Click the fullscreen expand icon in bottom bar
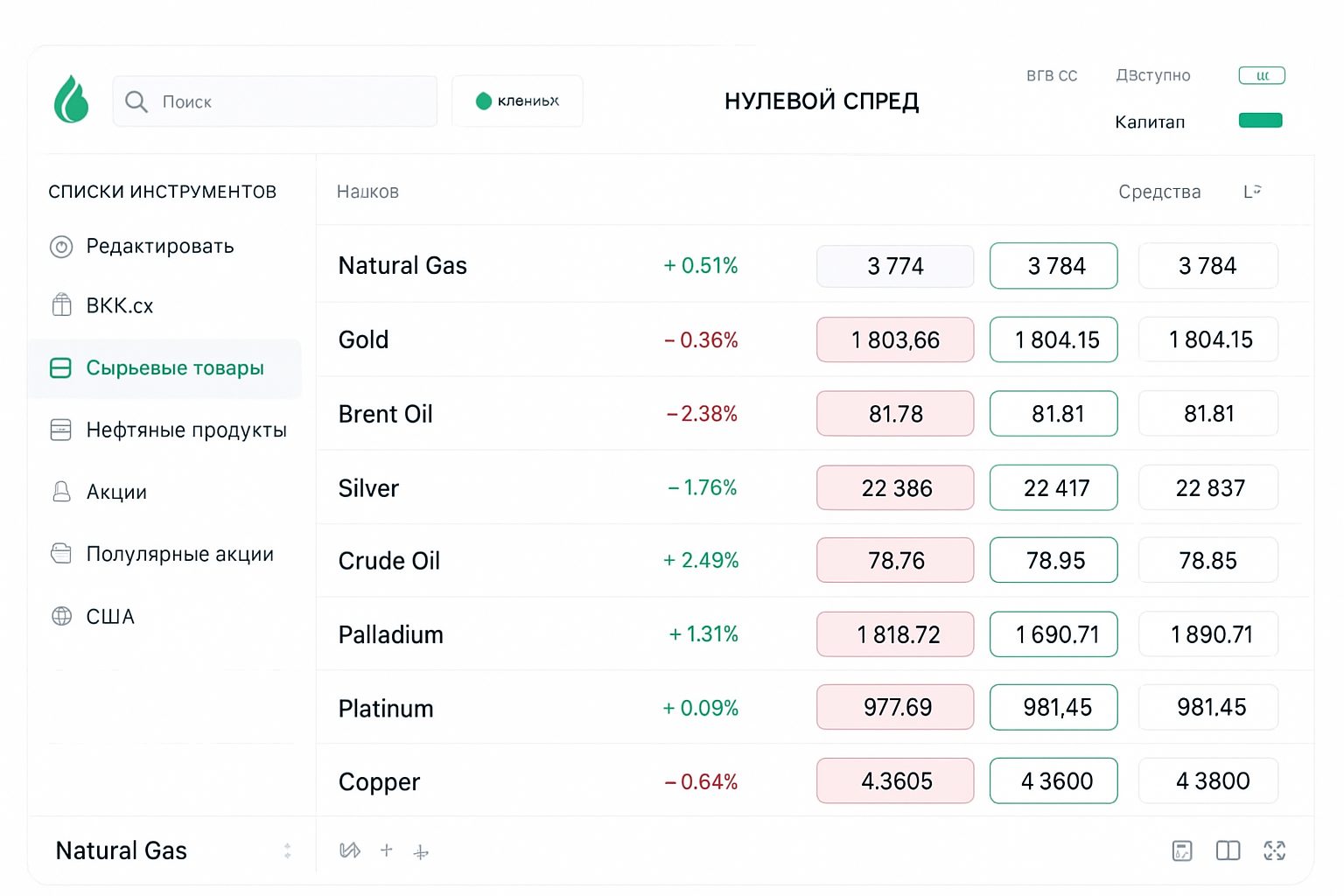This screenshot has width=1344, height=896. click(x=1274, y=850)
